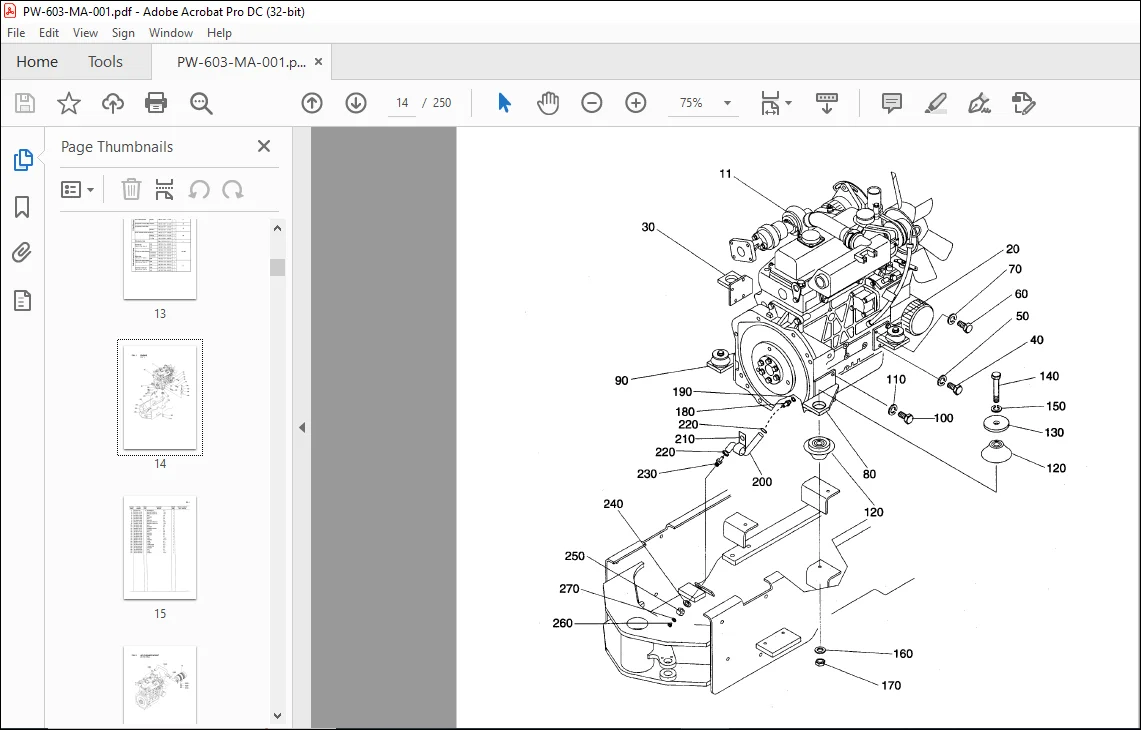Open Page Thumbnails panel in sidebar
This screenshot has width=1141, height=730.
pos(23,159)
